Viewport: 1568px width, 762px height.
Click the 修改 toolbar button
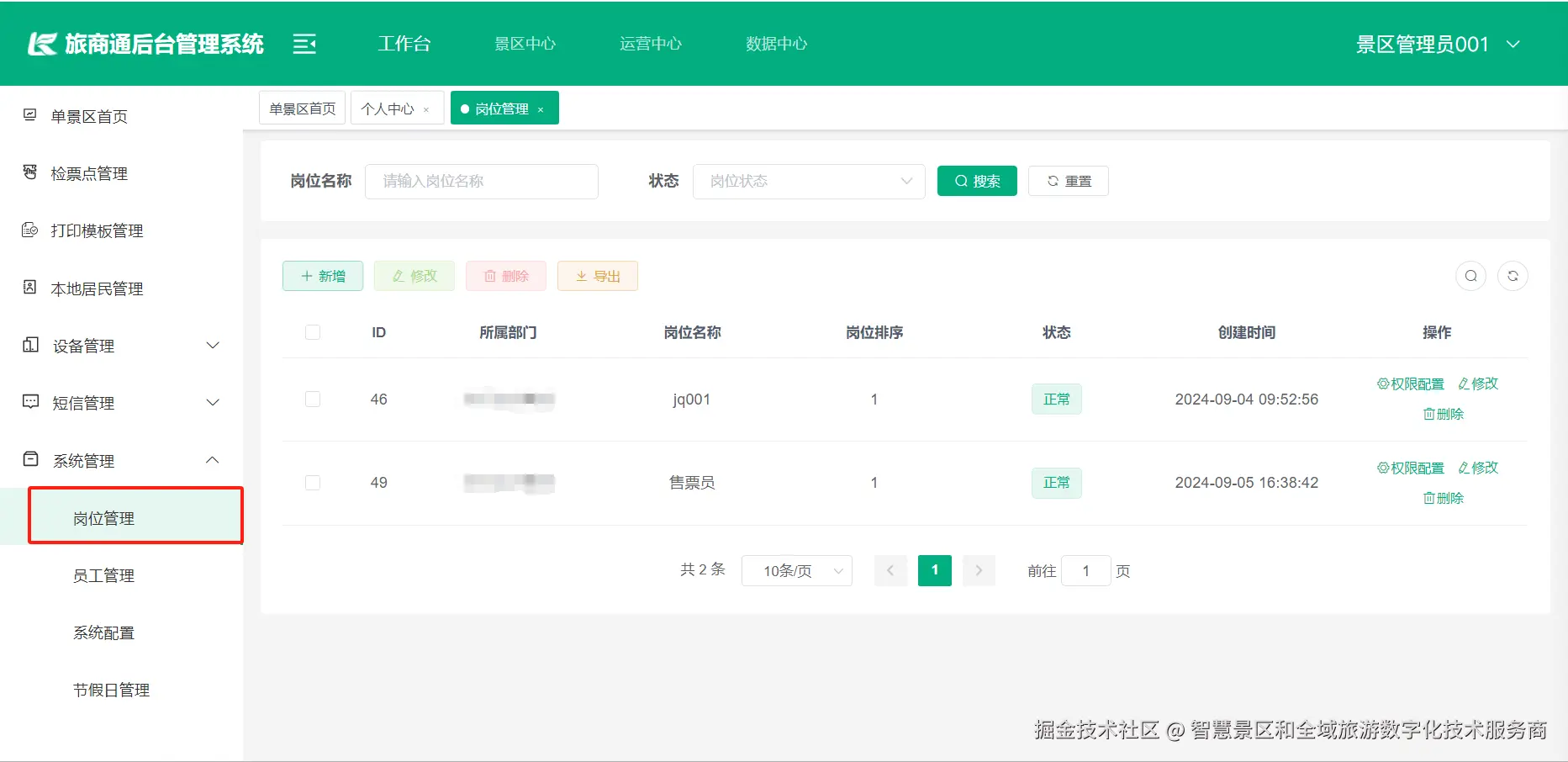pyautogui.click(x=414, y=276)
